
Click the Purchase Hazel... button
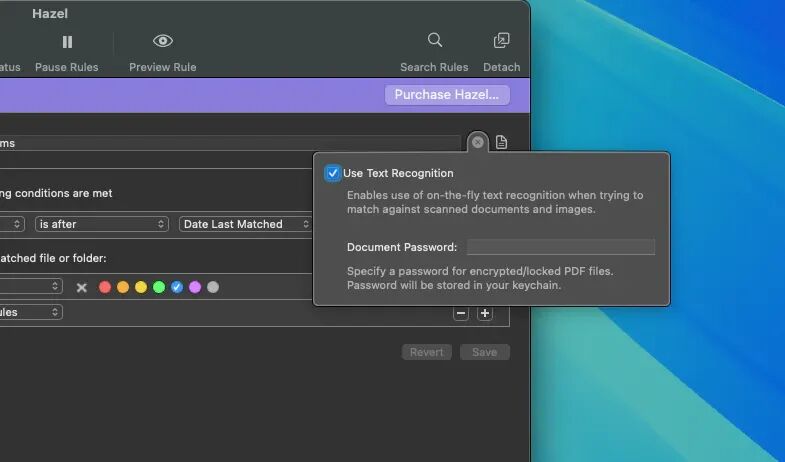[x=447, y=95]
